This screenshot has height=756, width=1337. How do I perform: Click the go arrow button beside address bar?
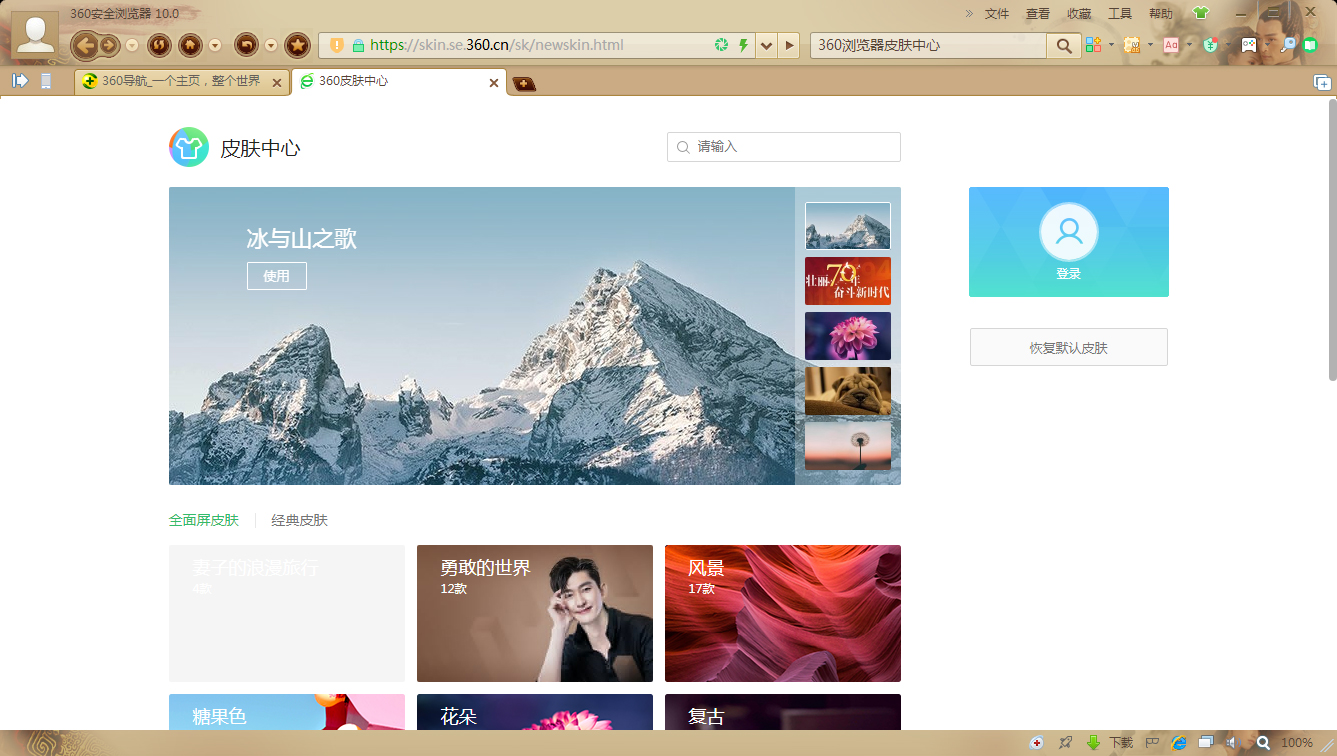pos(790,45)
